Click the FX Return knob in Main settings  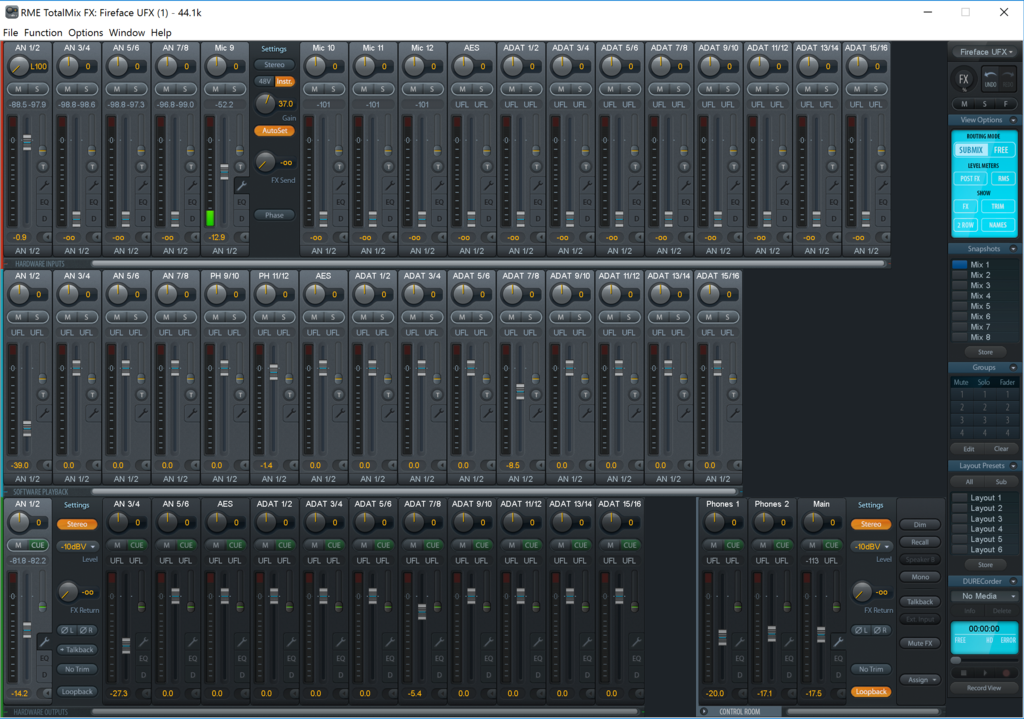tap(861, 592)
